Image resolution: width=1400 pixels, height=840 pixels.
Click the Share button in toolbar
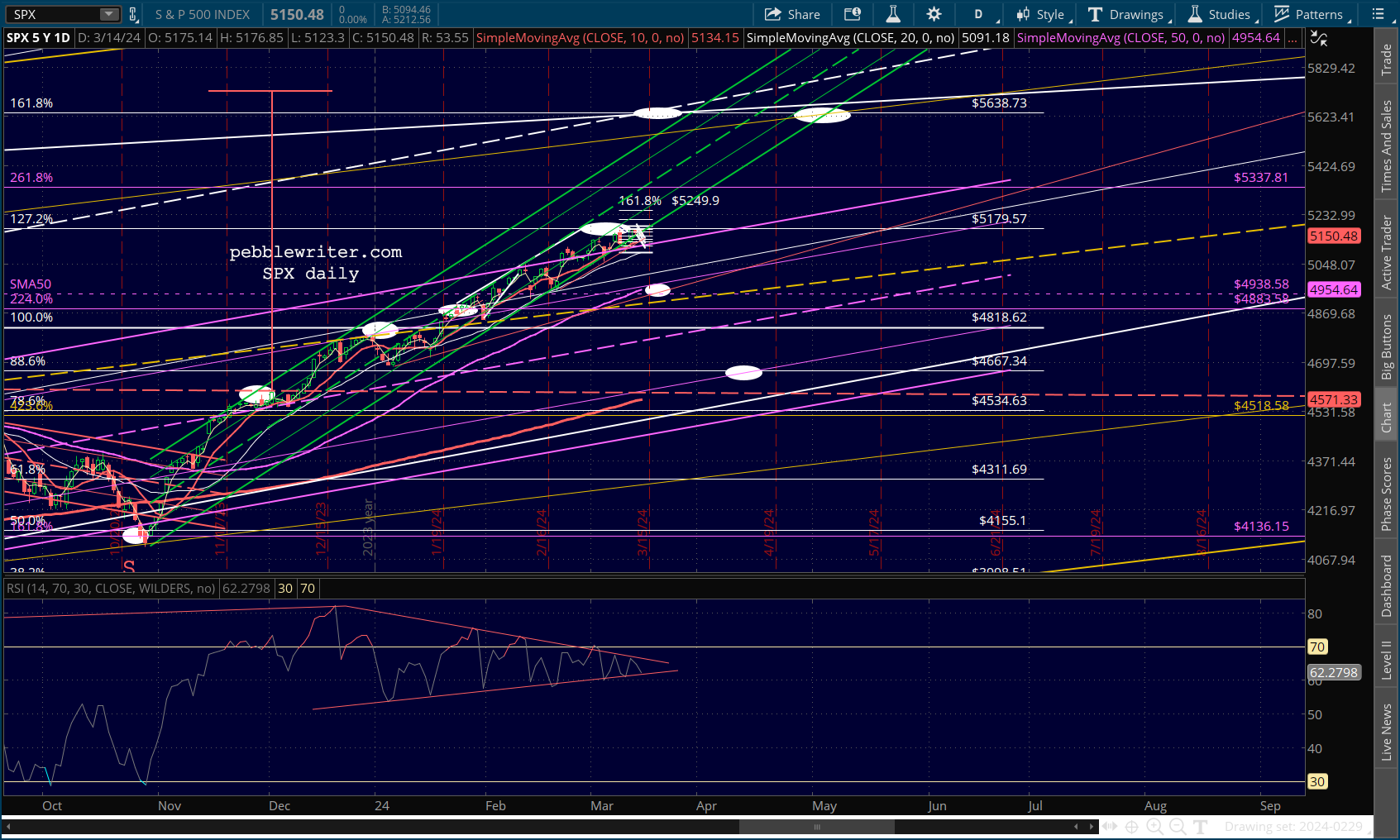click(x=792, y=14)
